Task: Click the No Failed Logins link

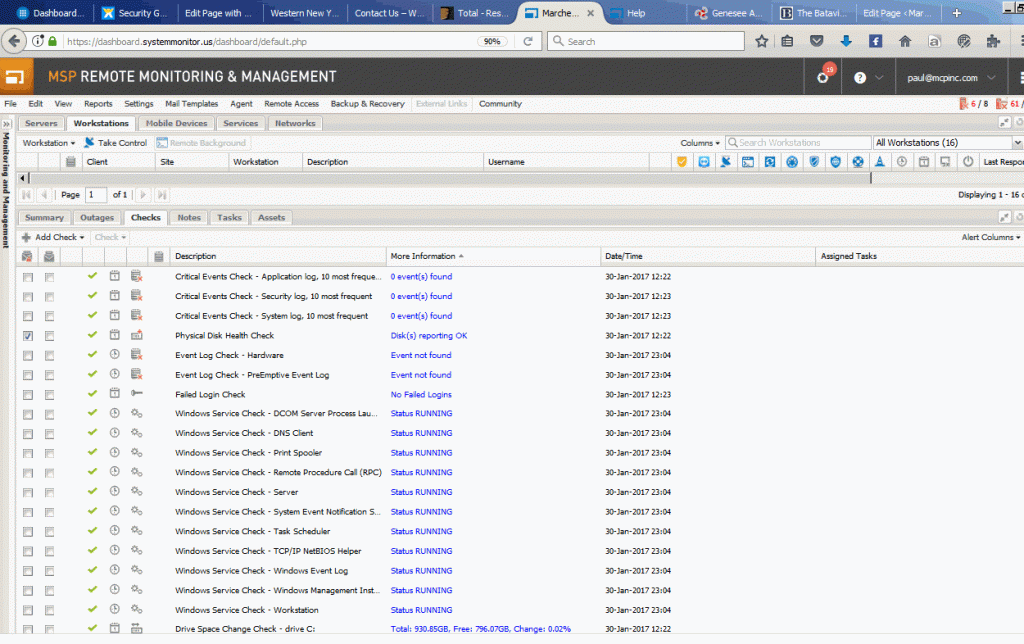Action: click(x=421, y=394)
